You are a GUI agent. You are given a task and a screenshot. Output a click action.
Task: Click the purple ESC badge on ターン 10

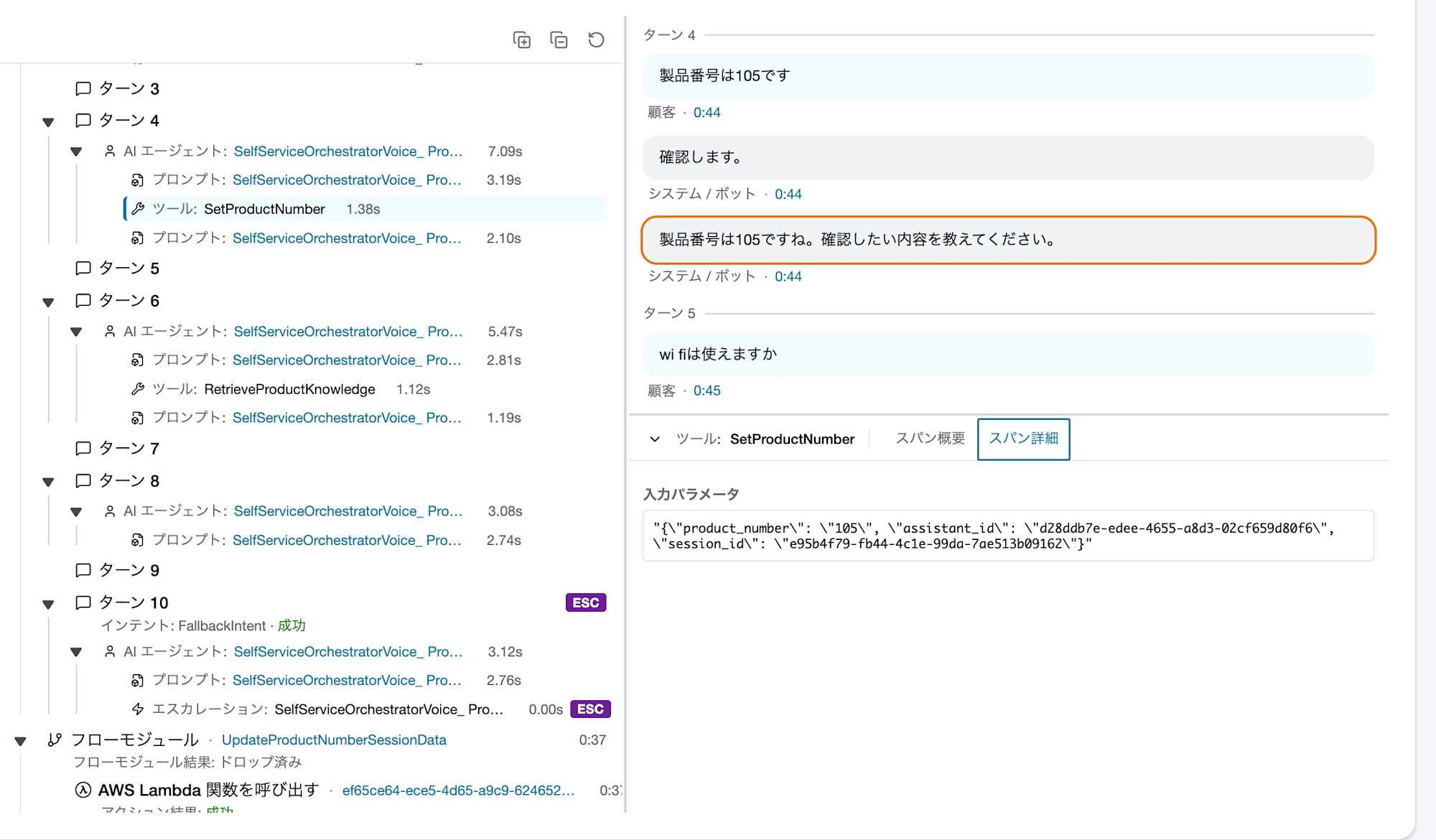click(x=586, y=602)
